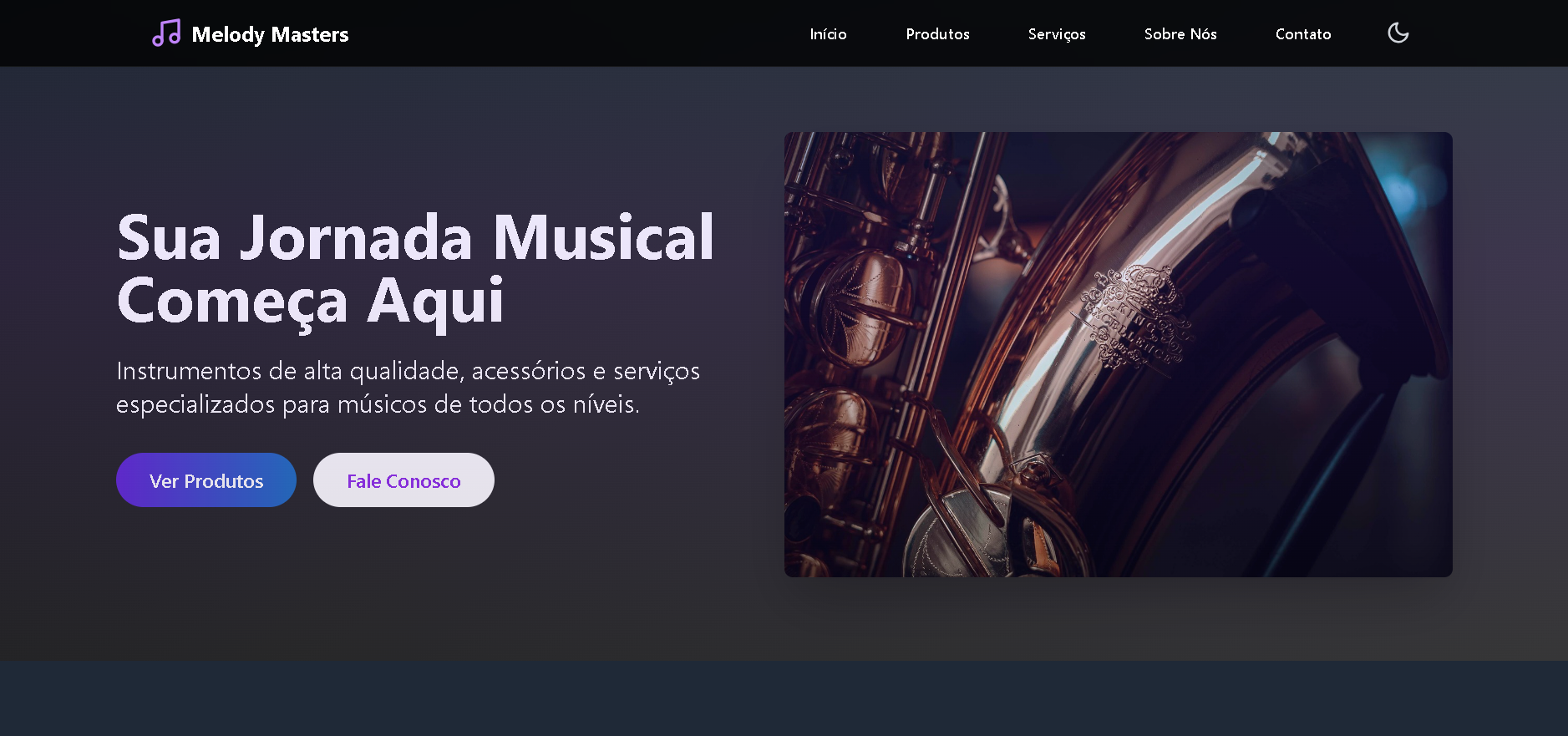Screen dimensions: 1568x736
Task: Click the "especializados para músicos" text line
Action: [x=378, y=404]
